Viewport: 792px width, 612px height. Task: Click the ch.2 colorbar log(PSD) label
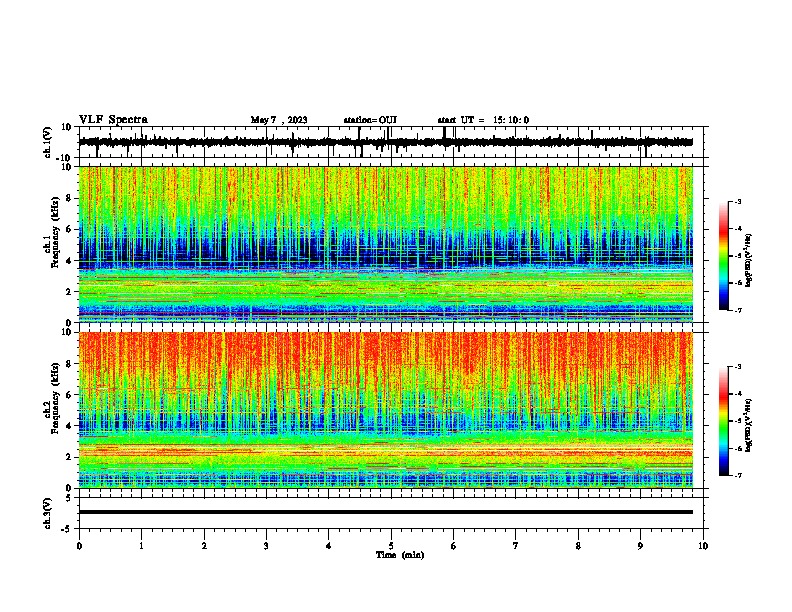point(748,424)
